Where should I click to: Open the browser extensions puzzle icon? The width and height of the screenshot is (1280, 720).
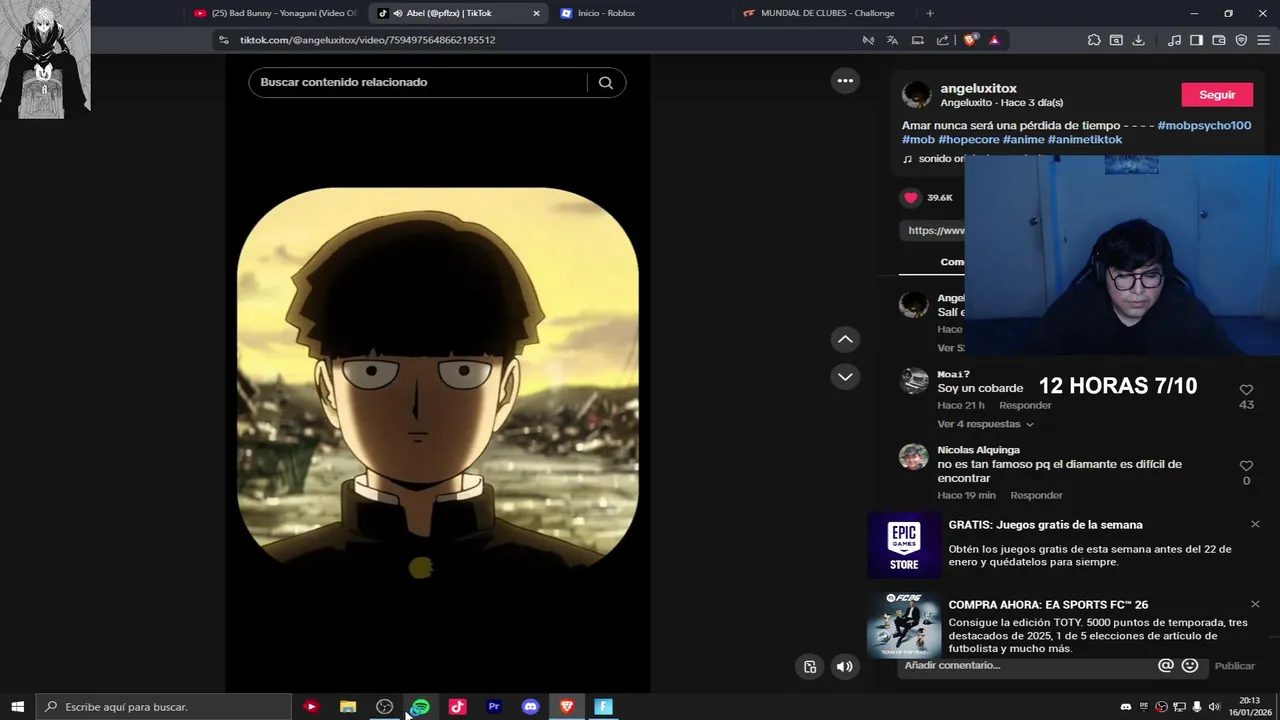tap(1094, 40)
